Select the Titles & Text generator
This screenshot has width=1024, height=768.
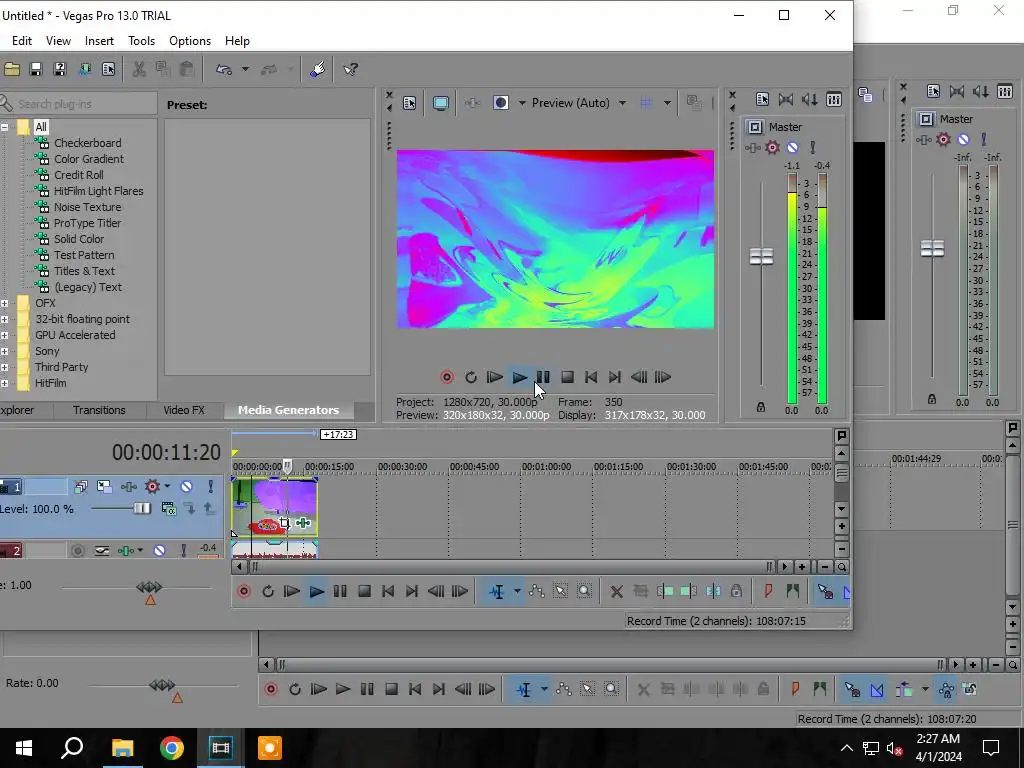[84, 271]
